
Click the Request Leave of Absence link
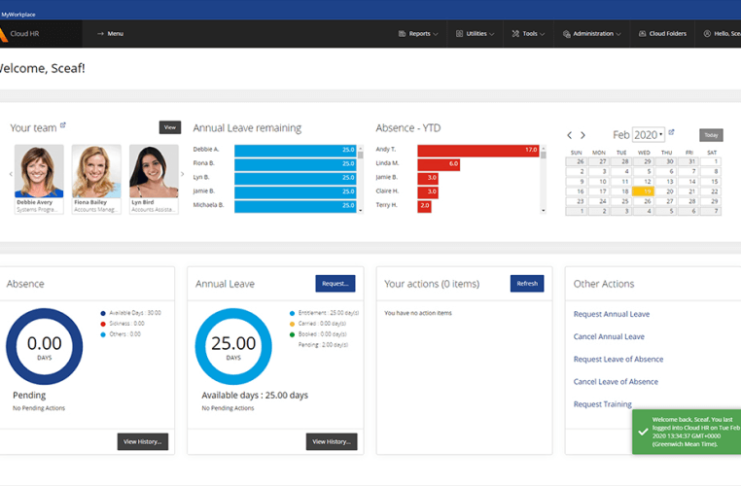(x=618, y=359)
